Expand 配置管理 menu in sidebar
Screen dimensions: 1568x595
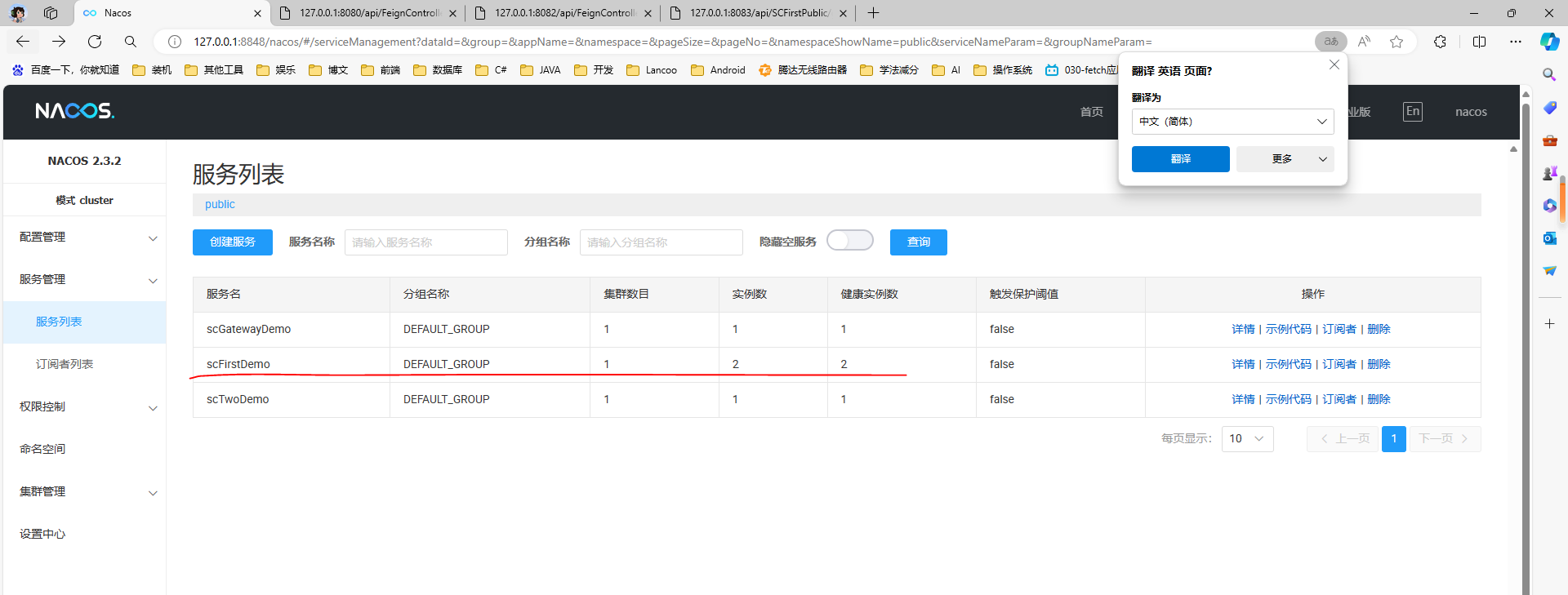153,238
